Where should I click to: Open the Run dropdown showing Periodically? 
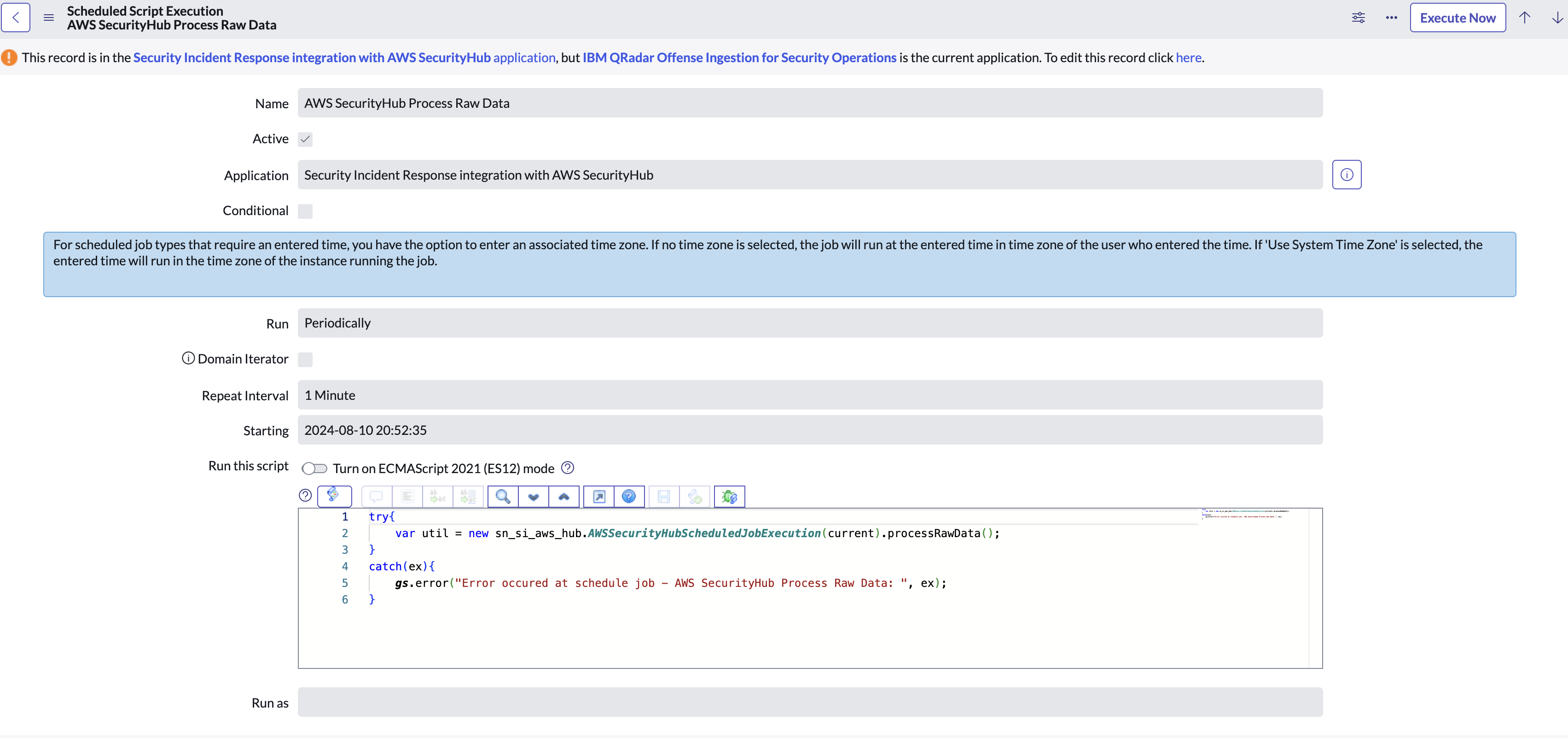pos(810,323)
